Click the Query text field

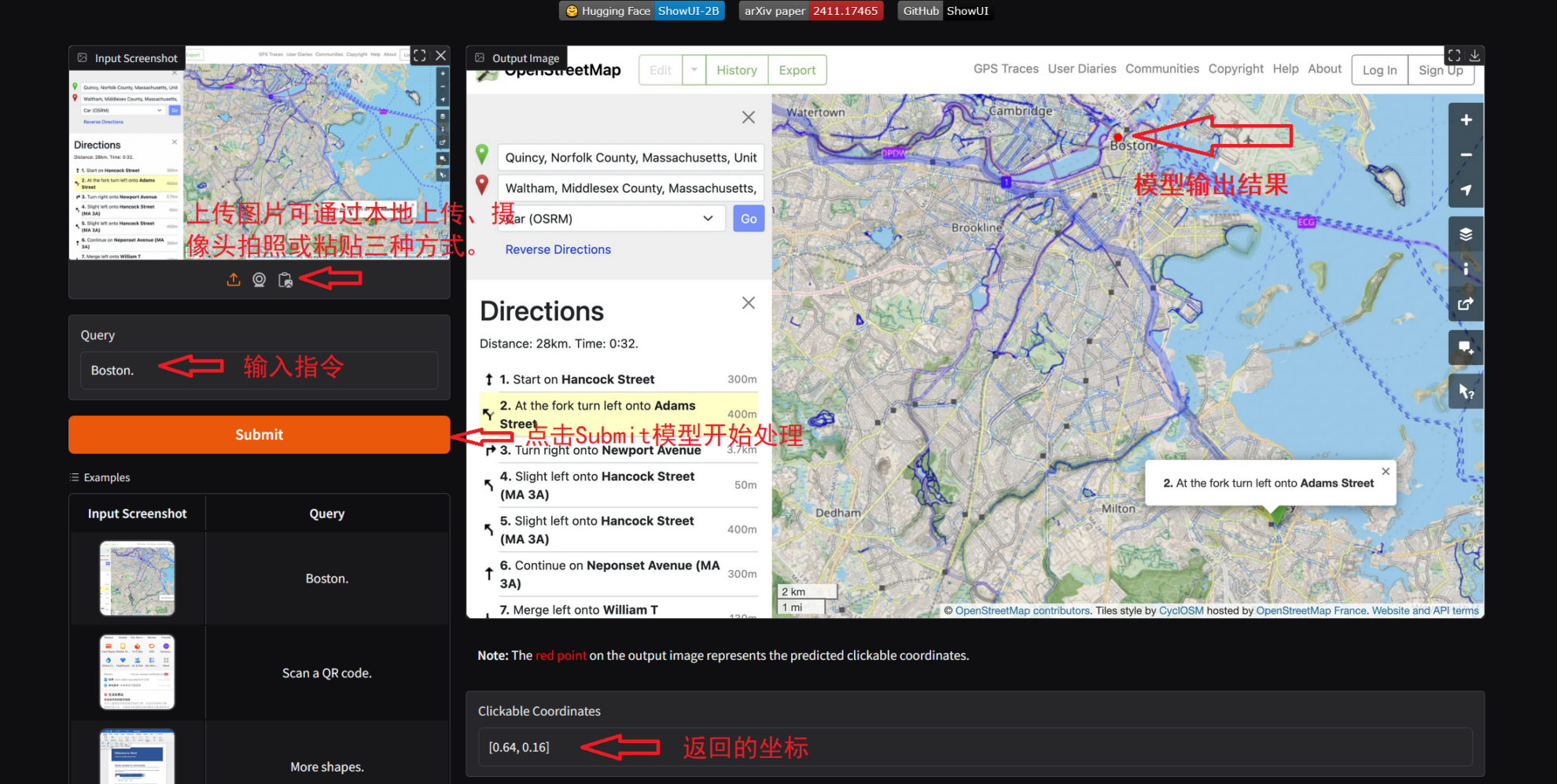(259, 370)
